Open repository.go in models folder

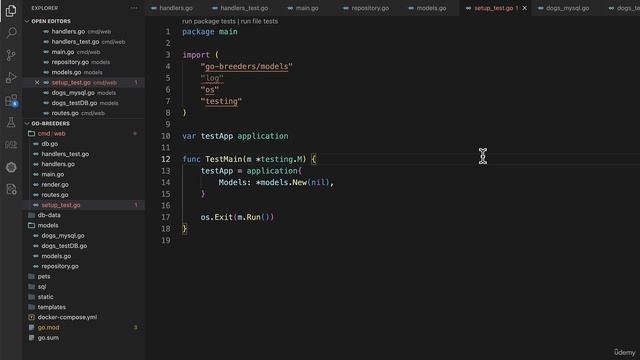point(60,266)
